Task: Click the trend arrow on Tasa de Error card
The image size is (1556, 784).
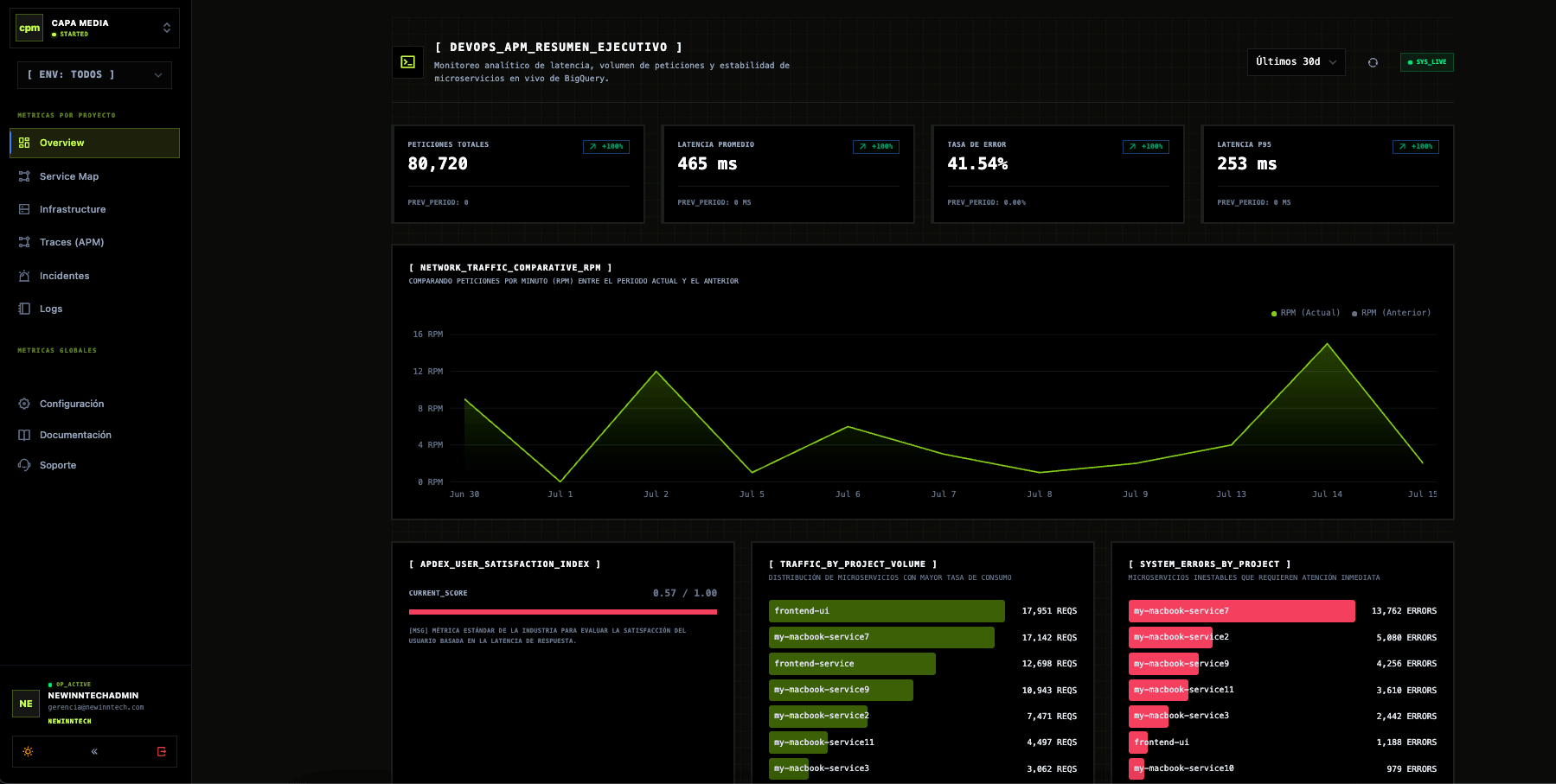Action: [x=1132, y=147]
